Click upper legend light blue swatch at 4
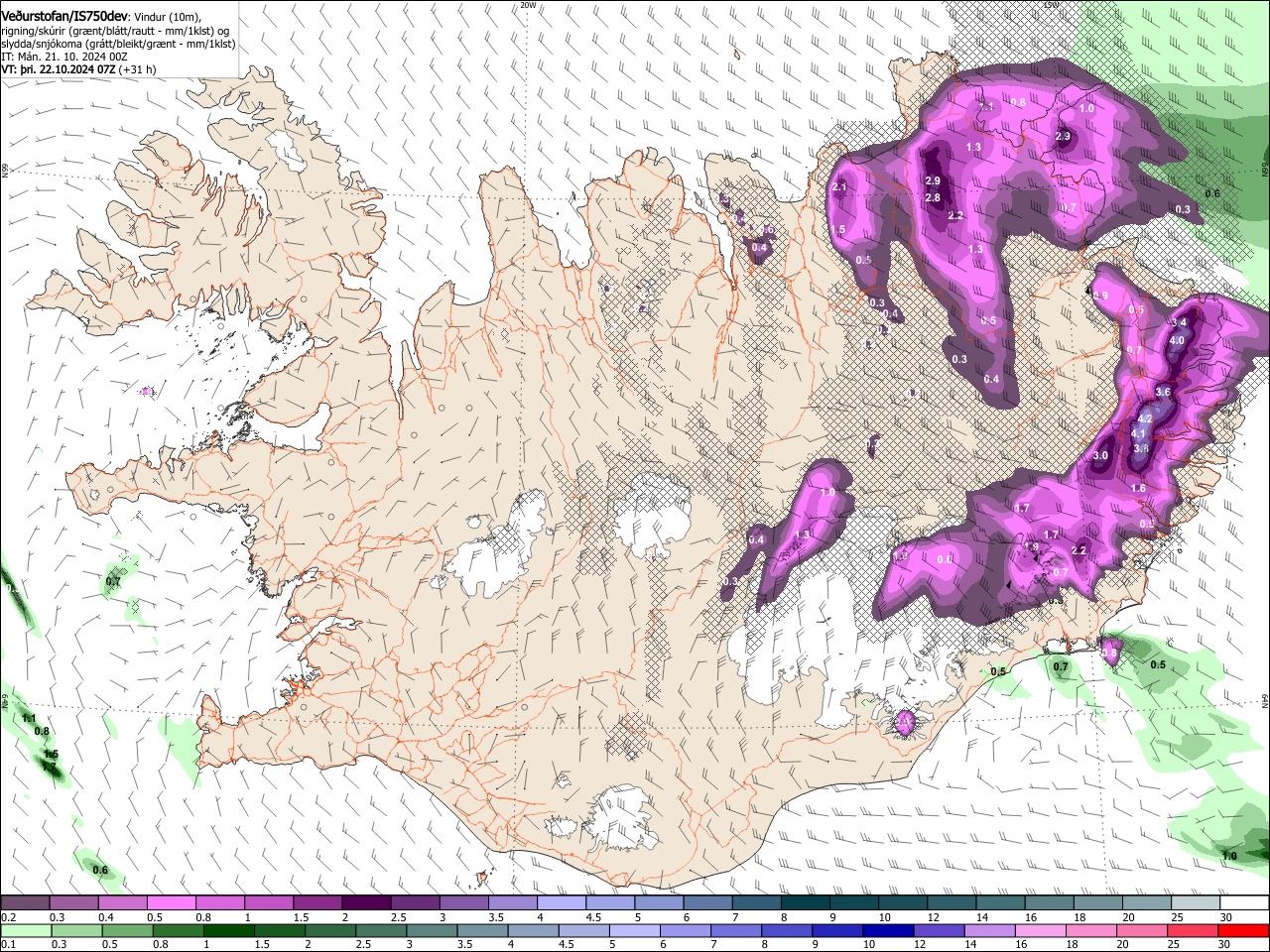This screenshot has height=952, width=1270. coord(562,903)
